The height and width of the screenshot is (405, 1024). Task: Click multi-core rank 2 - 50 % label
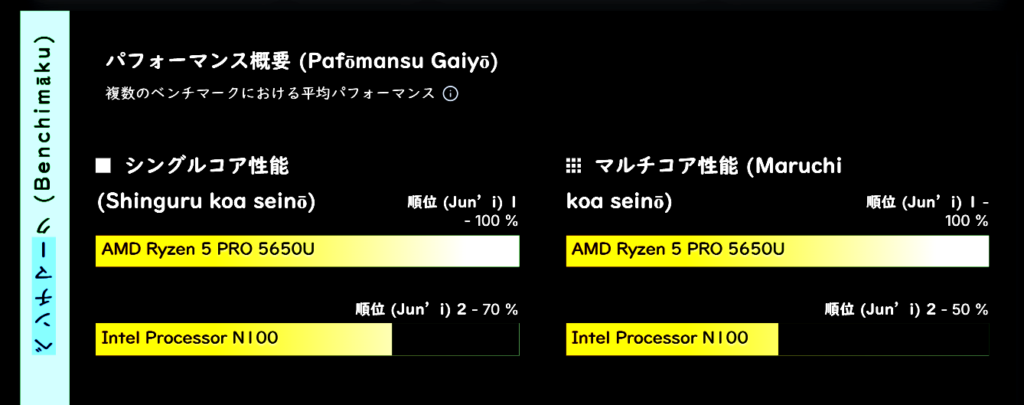pos(907,309)
